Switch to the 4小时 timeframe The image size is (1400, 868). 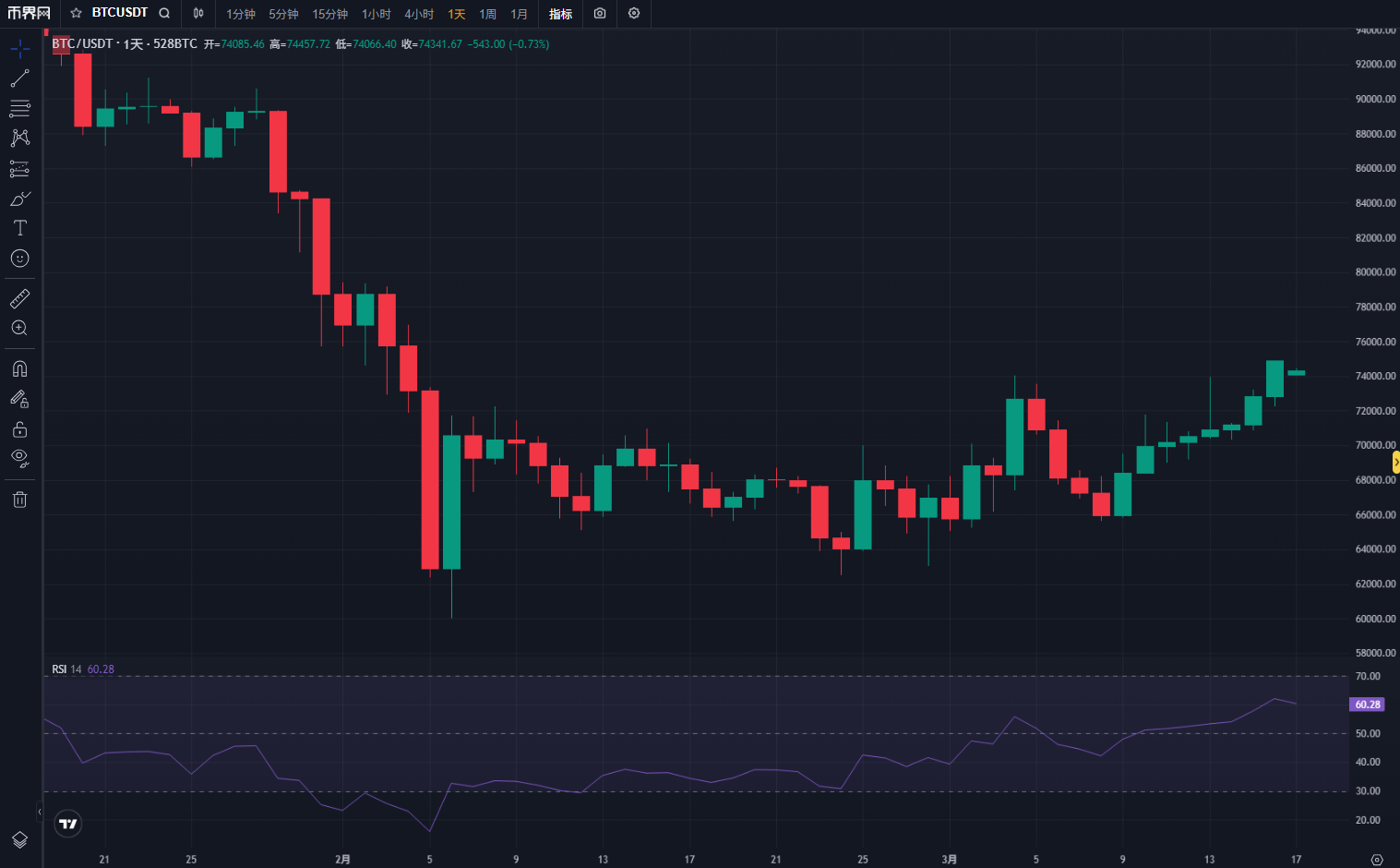point(419,14)
